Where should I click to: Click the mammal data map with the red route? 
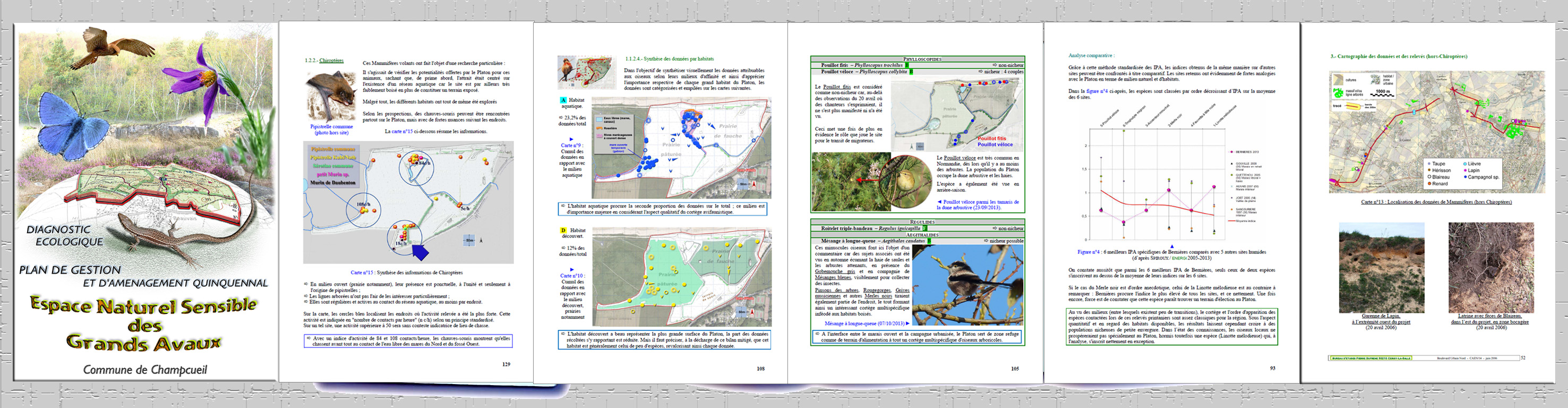[x=1436, y=132]
